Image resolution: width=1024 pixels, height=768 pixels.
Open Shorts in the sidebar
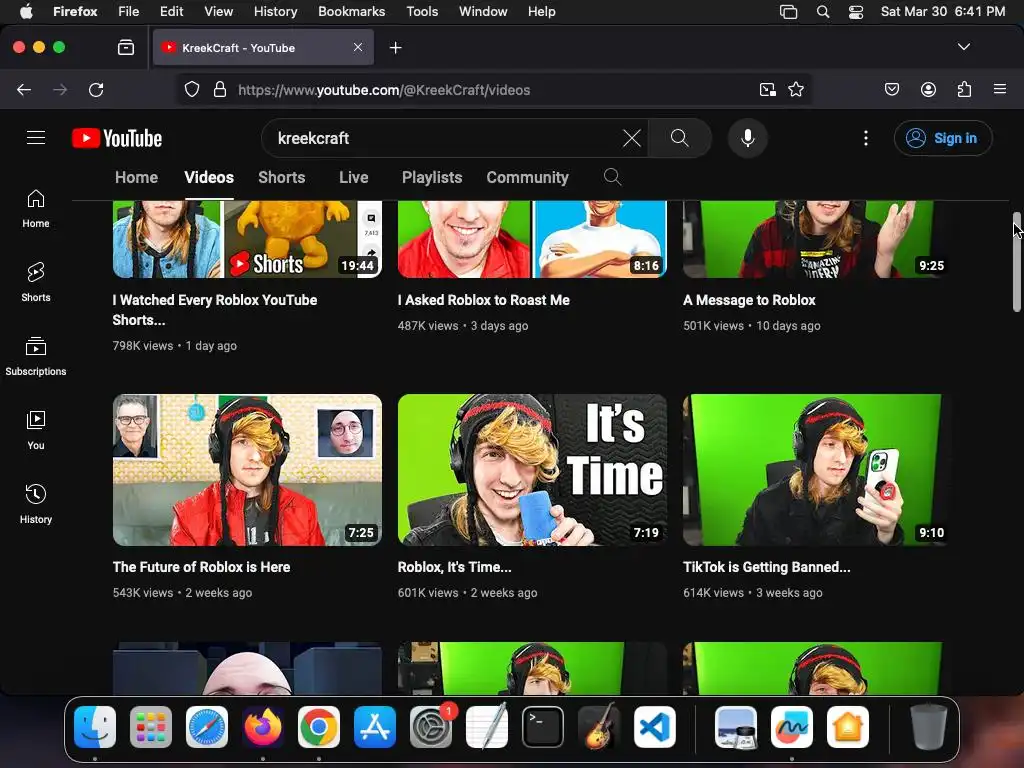[36, 282]
